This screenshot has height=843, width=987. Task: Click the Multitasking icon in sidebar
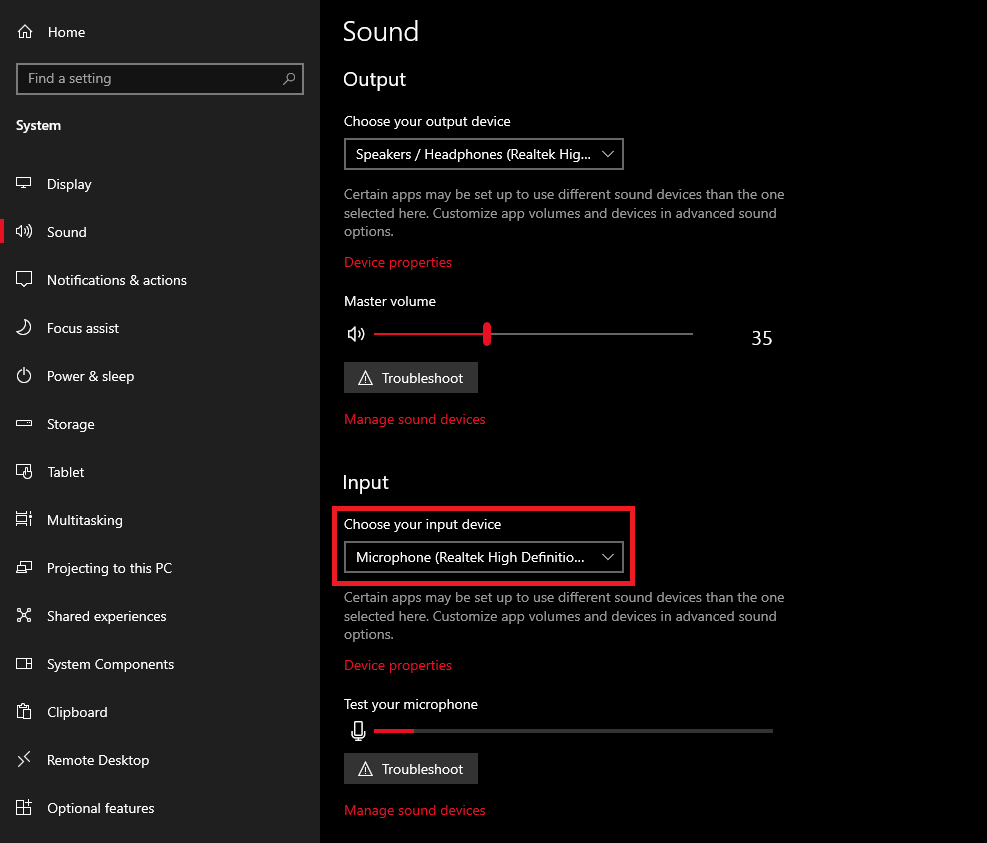click(24, 520)
